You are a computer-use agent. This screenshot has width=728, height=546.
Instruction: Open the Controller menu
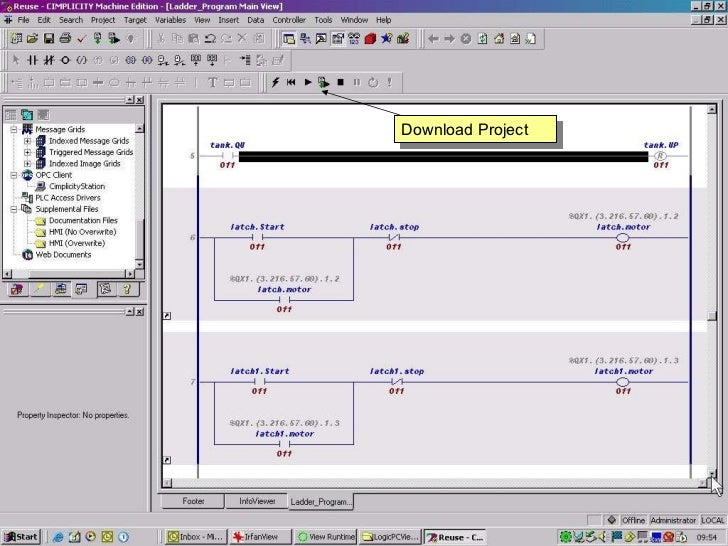click(x=289, y=19)
